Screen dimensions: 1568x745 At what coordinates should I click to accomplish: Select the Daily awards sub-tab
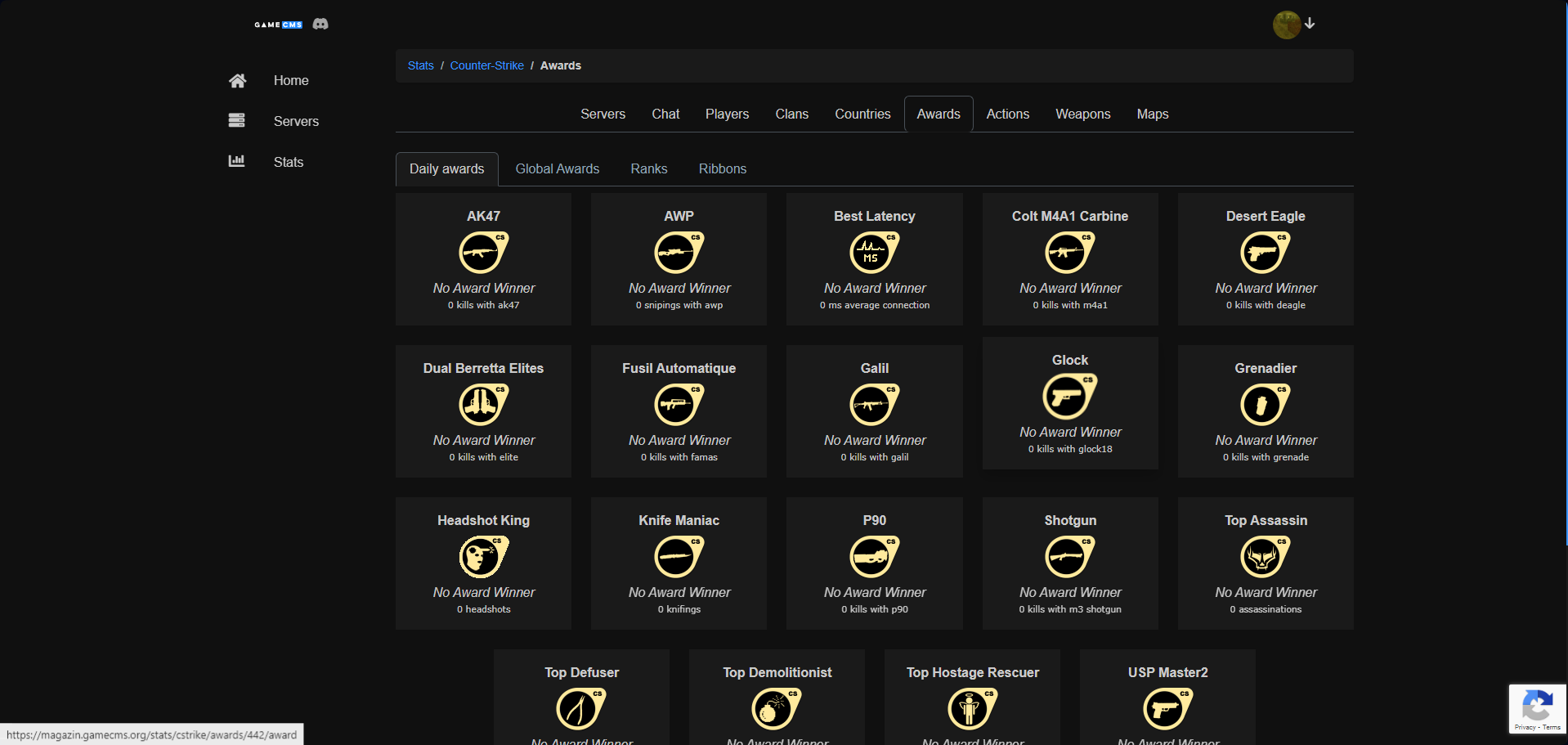446,168
